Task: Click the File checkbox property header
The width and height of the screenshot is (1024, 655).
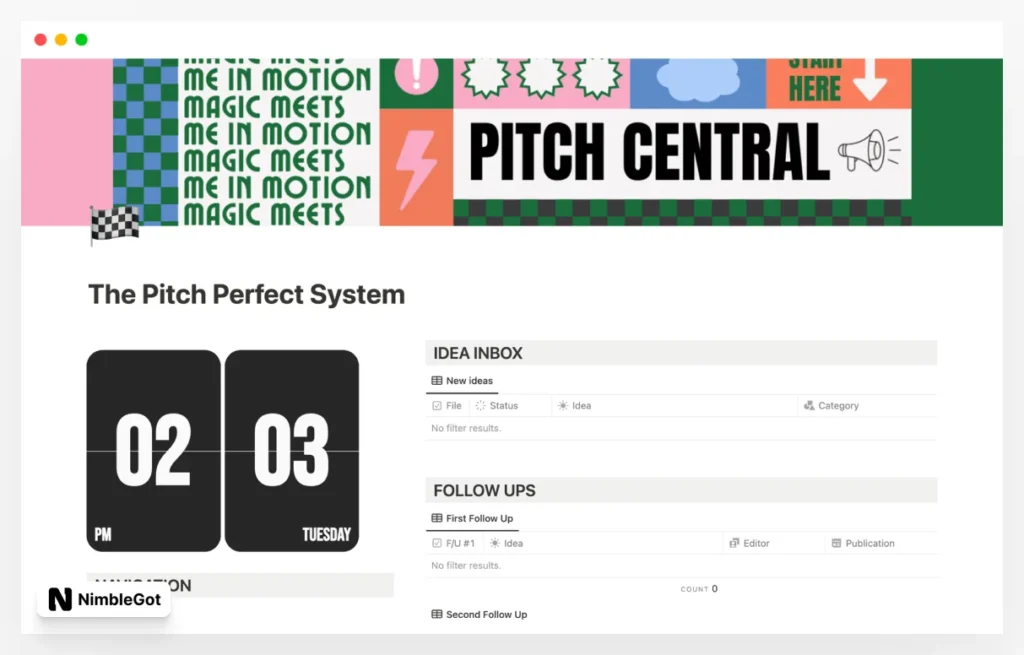Action: tap(447, 405)
